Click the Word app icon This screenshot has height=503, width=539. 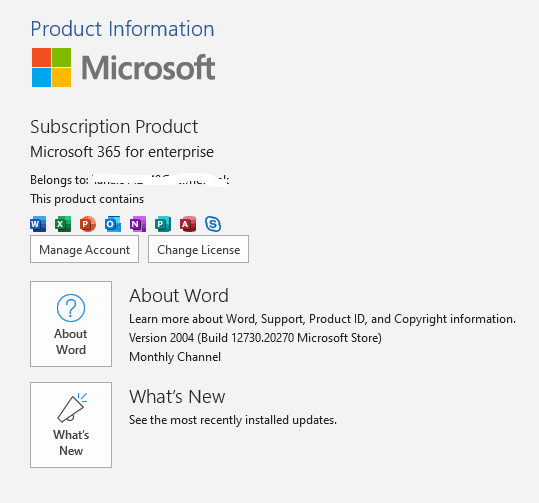click(x=38, y=224)
